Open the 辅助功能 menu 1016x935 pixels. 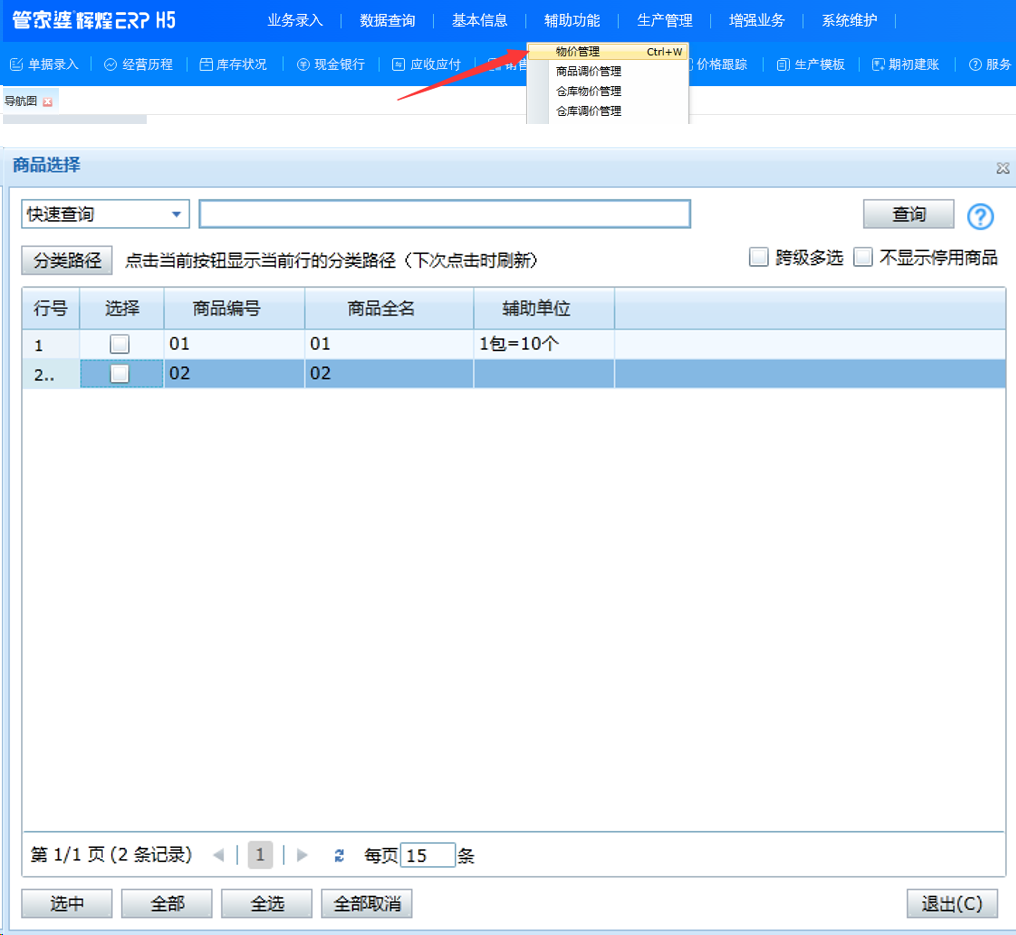(572, 20)
